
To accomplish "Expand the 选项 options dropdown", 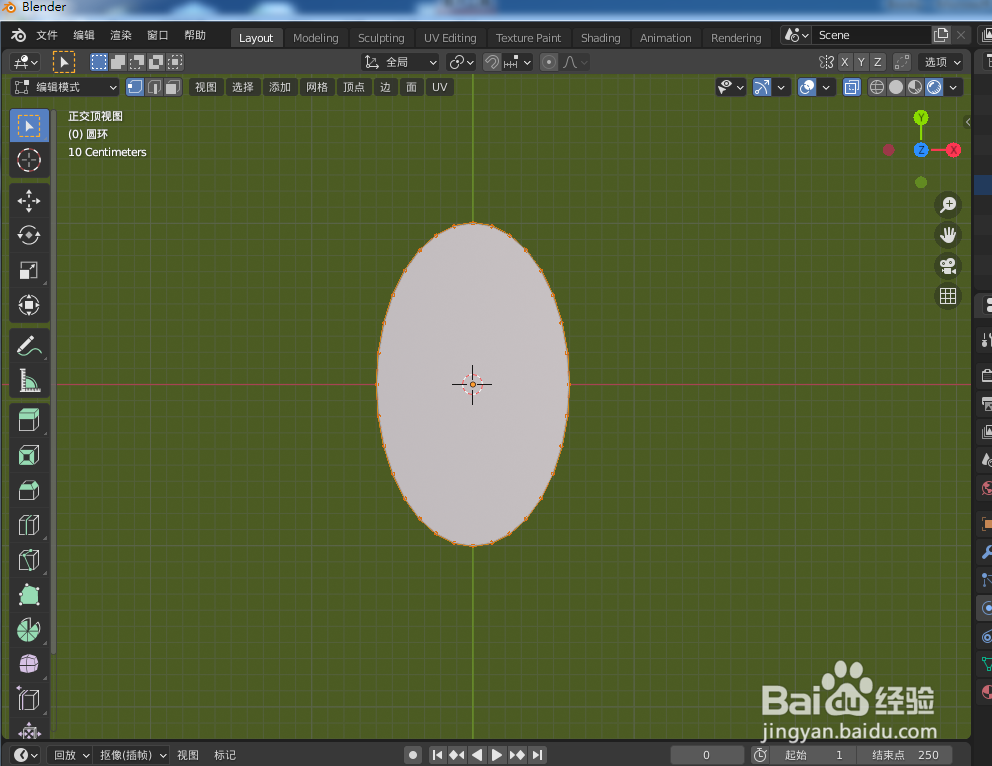I will (x=941, y=61).
